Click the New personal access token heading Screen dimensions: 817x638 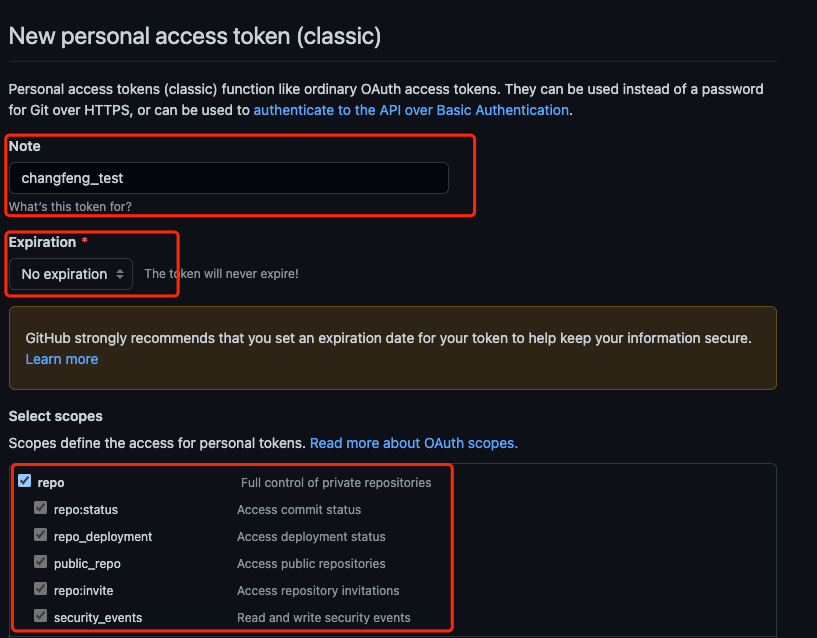pos(195,37)
